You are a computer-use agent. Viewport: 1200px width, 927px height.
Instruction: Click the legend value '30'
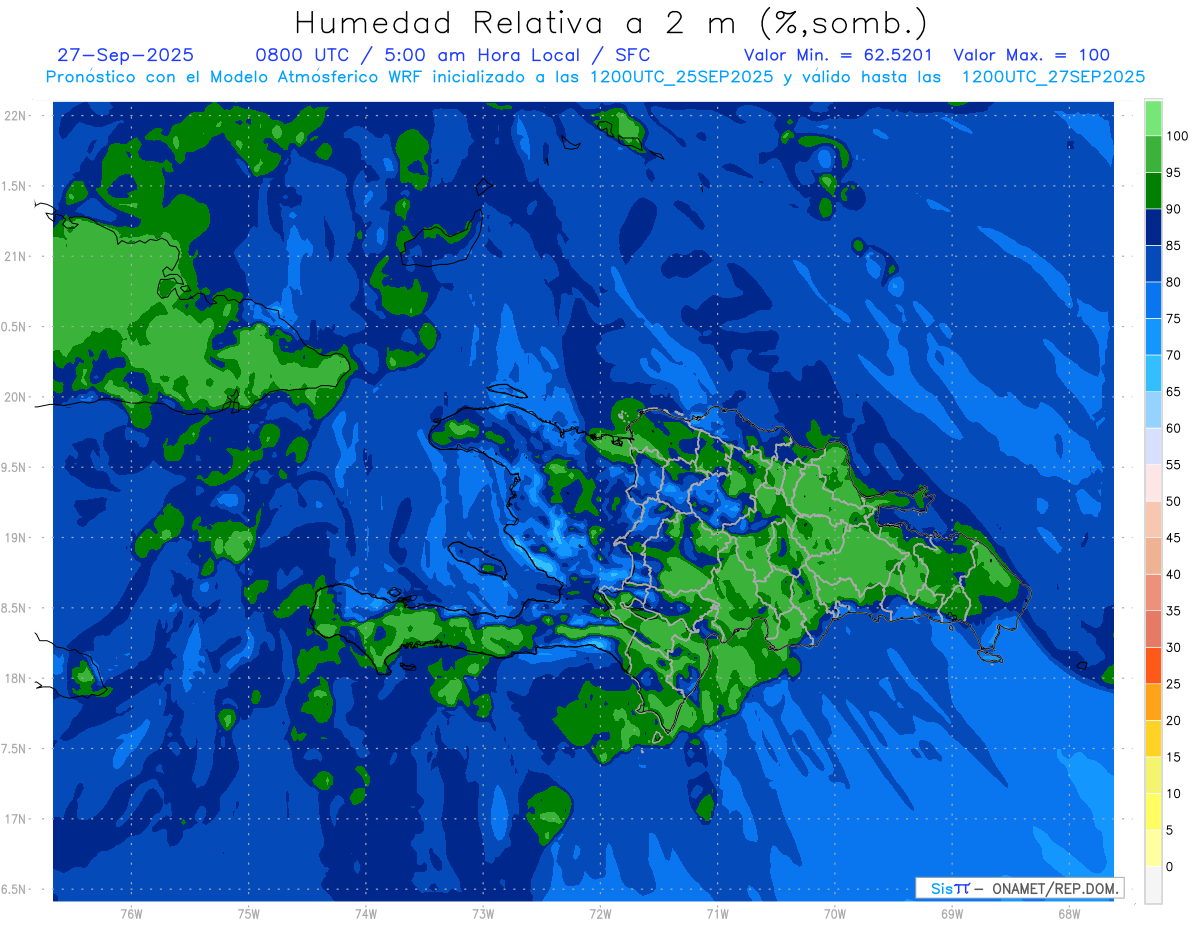[x=1173, y=648]
